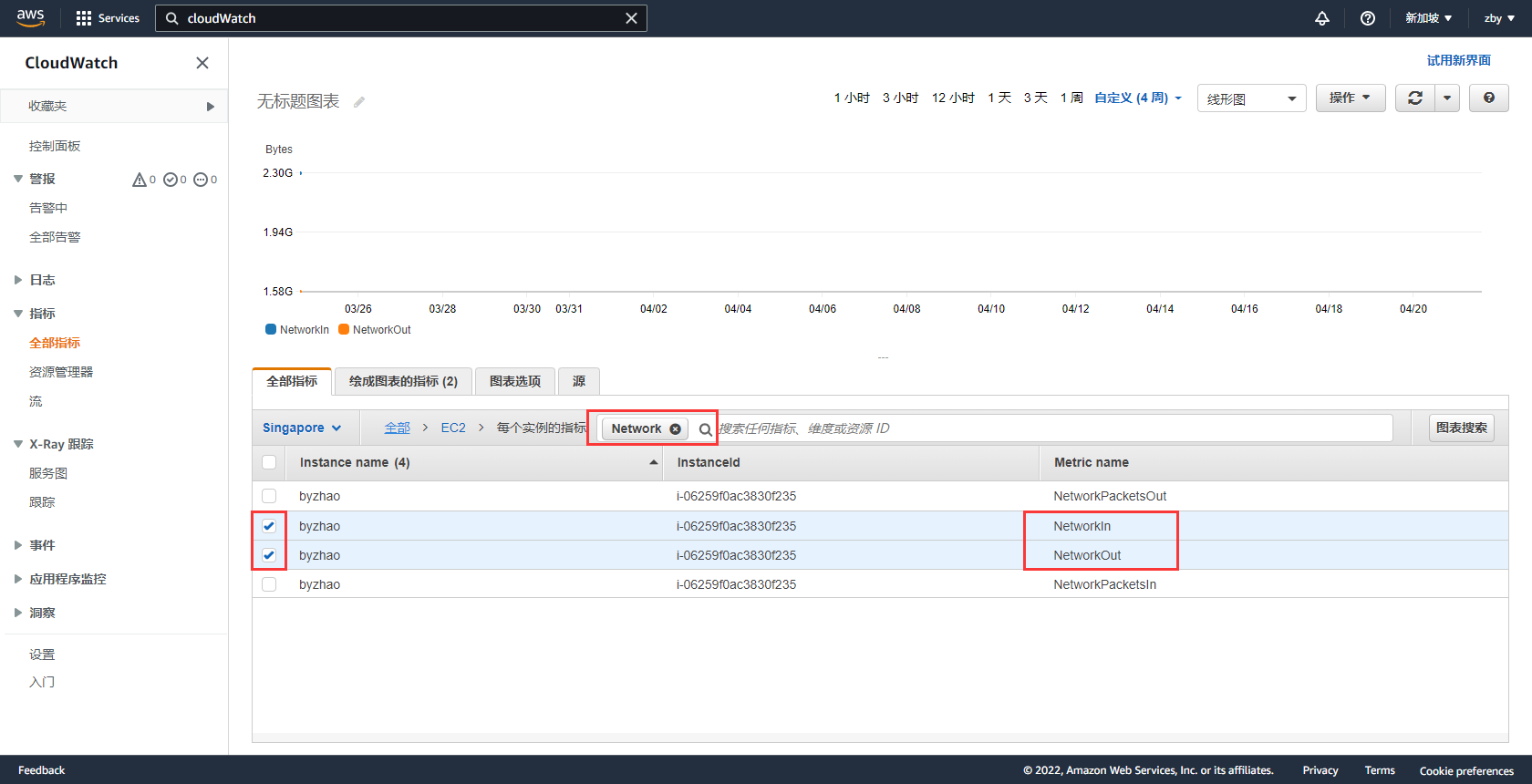Click the cloudWatch top search field

[401, 18]
